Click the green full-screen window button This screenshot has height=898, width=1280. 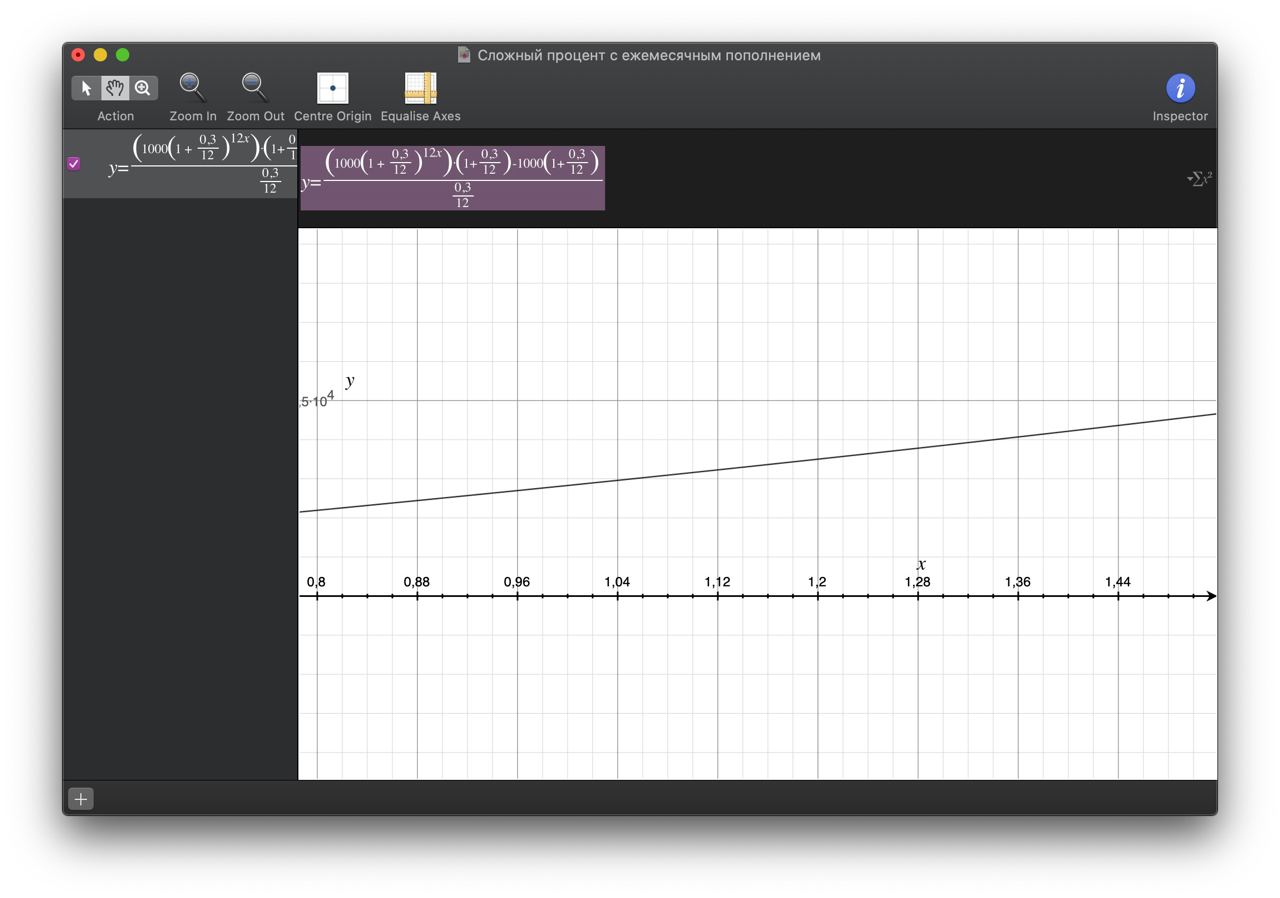click(x=122, y=55)
